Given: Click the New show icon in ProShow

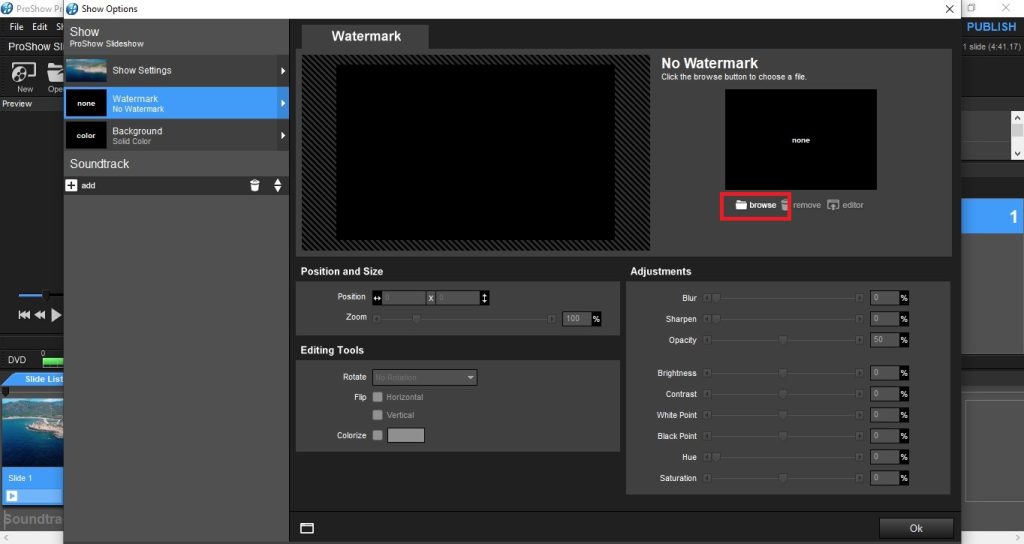Looking at the screenshot, I should click(x=24, y=76).
